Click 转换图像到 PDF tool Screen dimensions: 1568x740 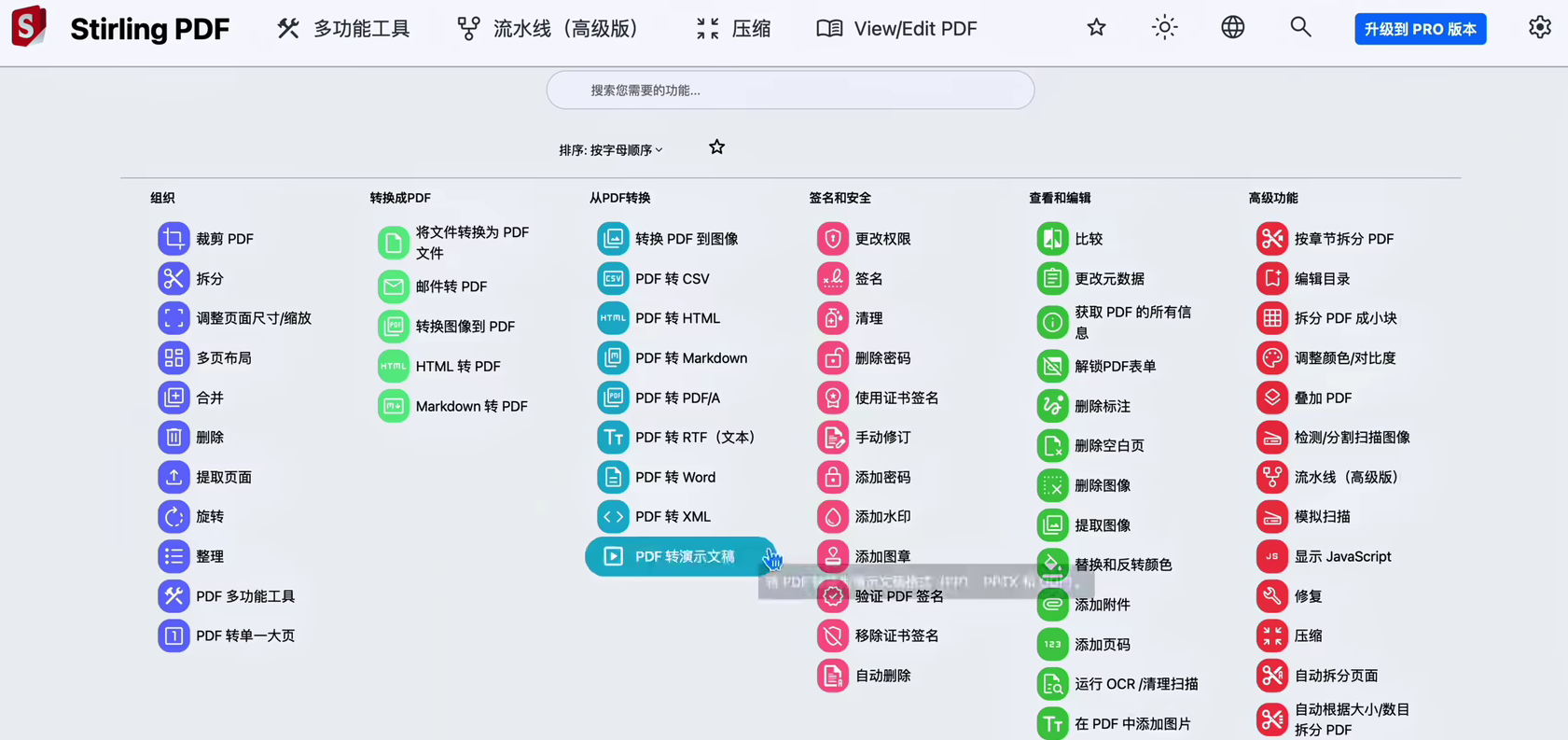point(449,327)
